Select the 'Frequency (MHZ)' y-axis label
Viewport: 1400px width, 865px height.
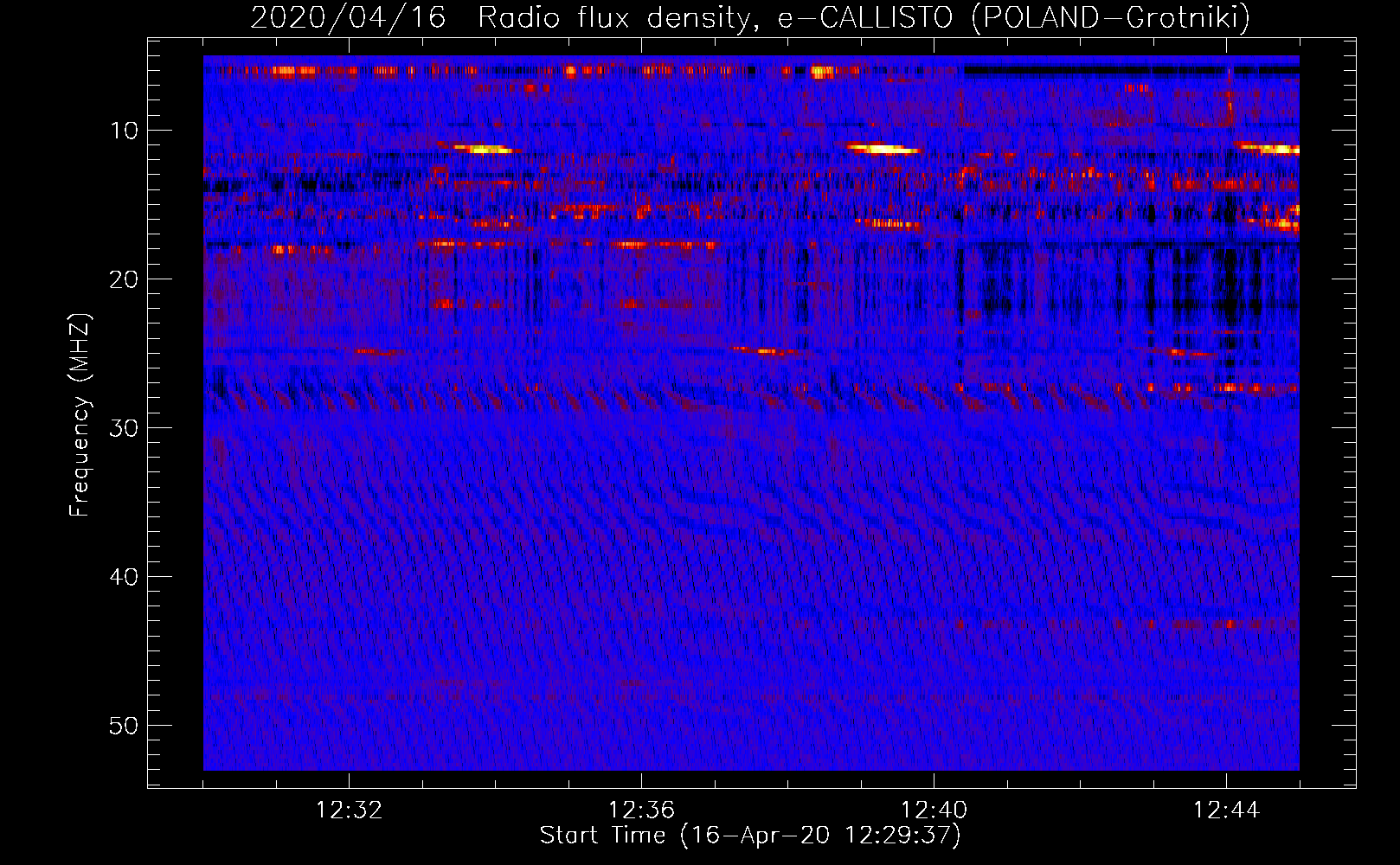(x=80, y=414)
